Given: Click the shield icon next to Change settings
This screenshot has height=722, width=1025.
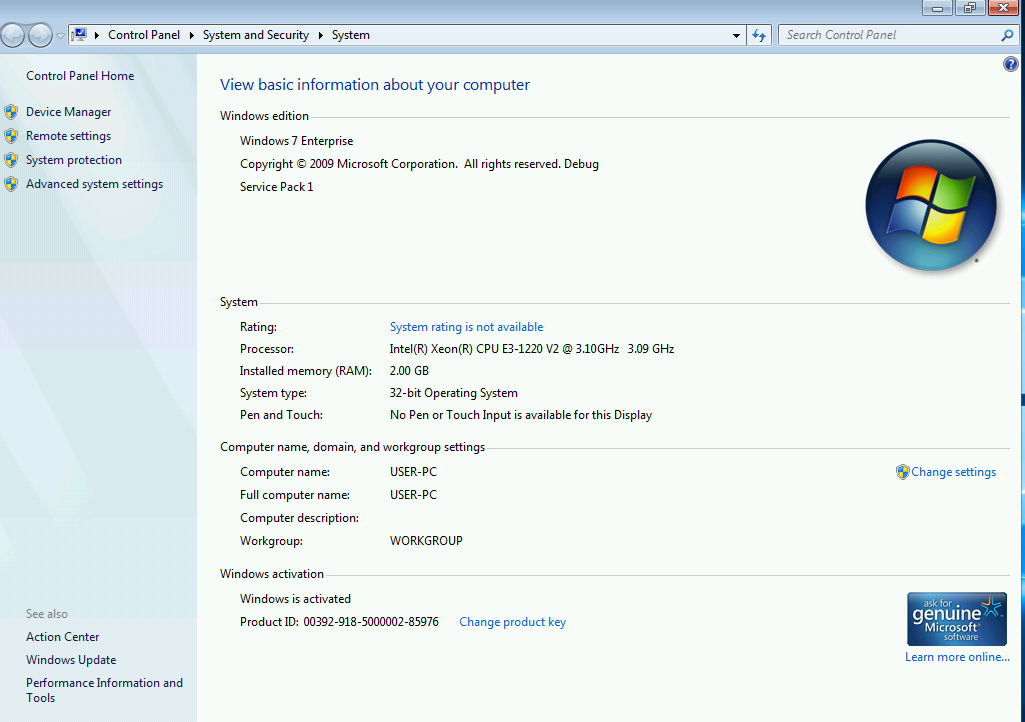Looking at the screenshot, I should (903, 472).
